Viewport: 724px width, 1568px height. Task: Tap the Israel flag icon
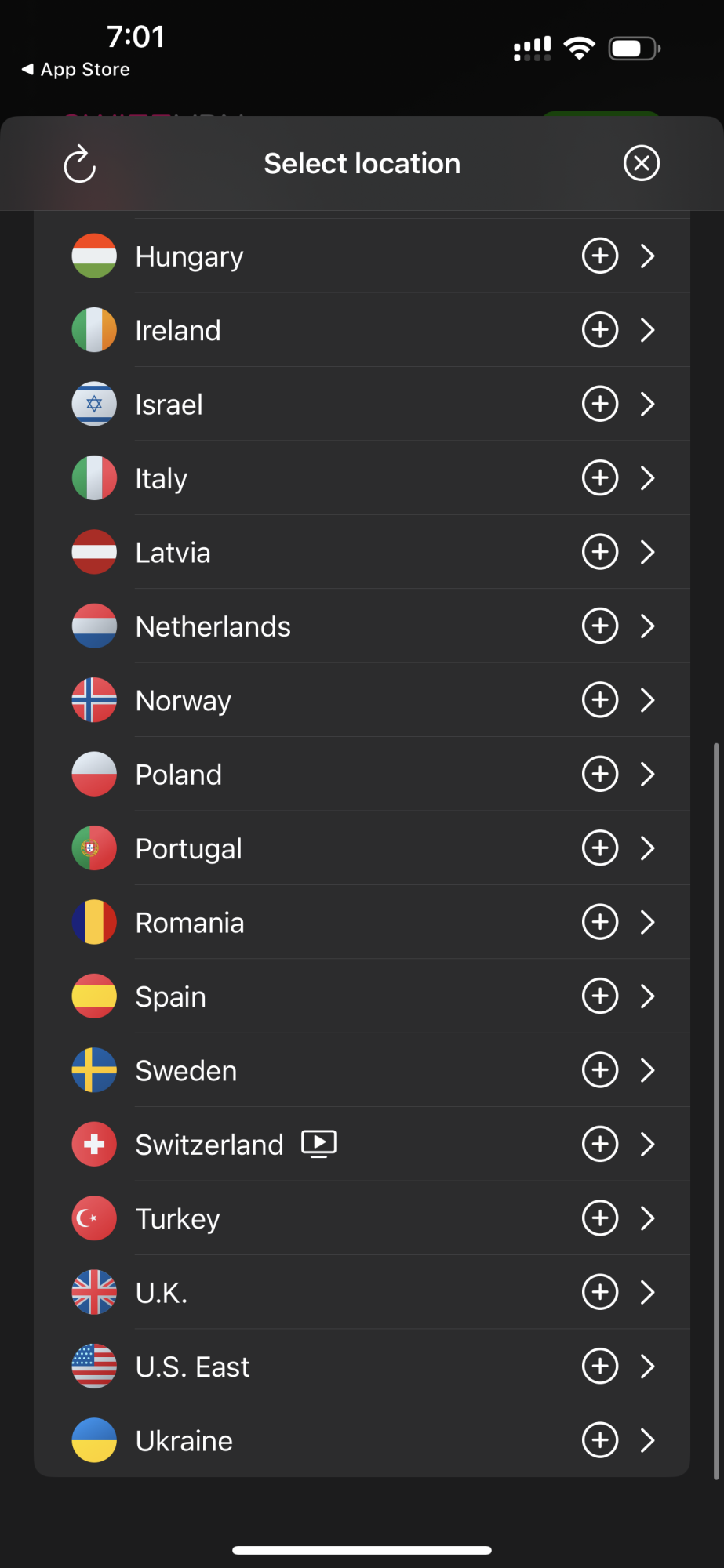click(x=94, y=404)
